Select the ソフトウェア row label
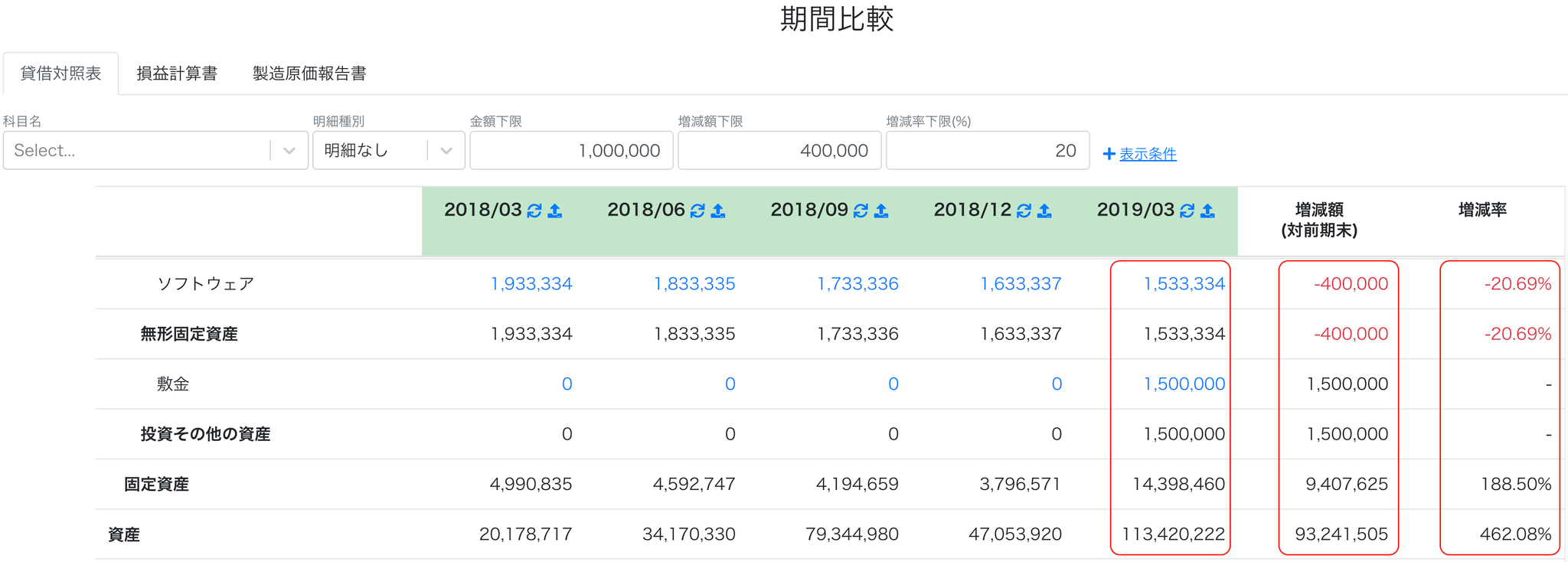 coord(205,284)
